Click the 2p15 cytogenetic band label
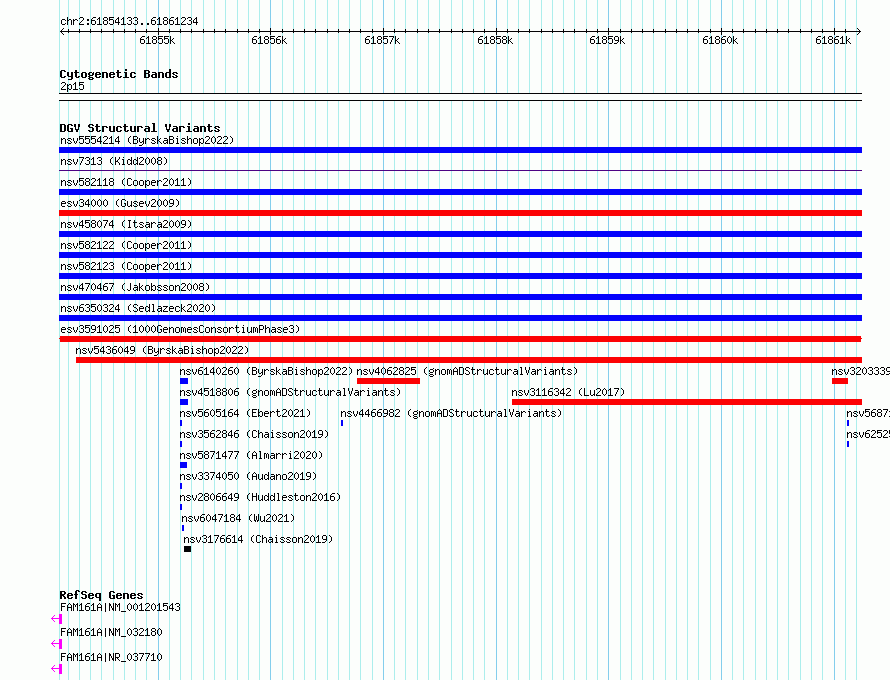 coord(72,86)
